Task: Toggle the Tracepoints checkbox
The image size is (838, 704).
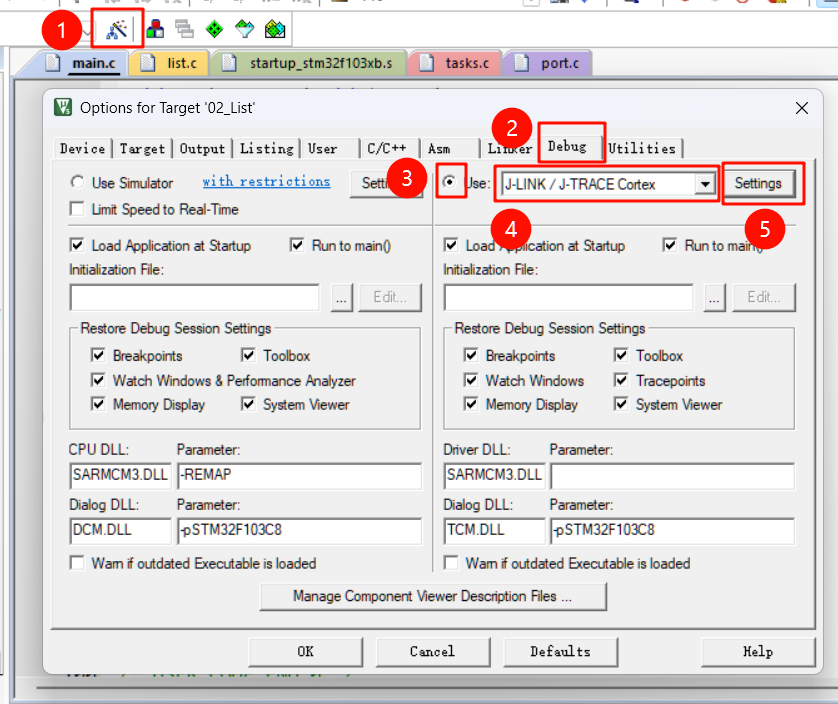Action: coord(621,380)
